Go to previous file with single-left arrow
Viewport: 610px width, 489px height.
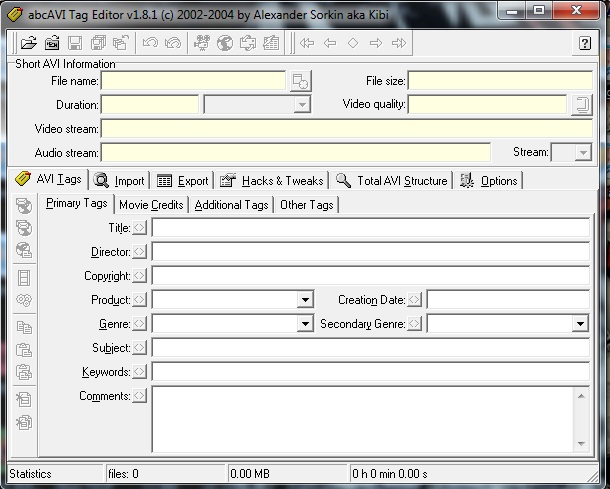(x=330, y=43)
